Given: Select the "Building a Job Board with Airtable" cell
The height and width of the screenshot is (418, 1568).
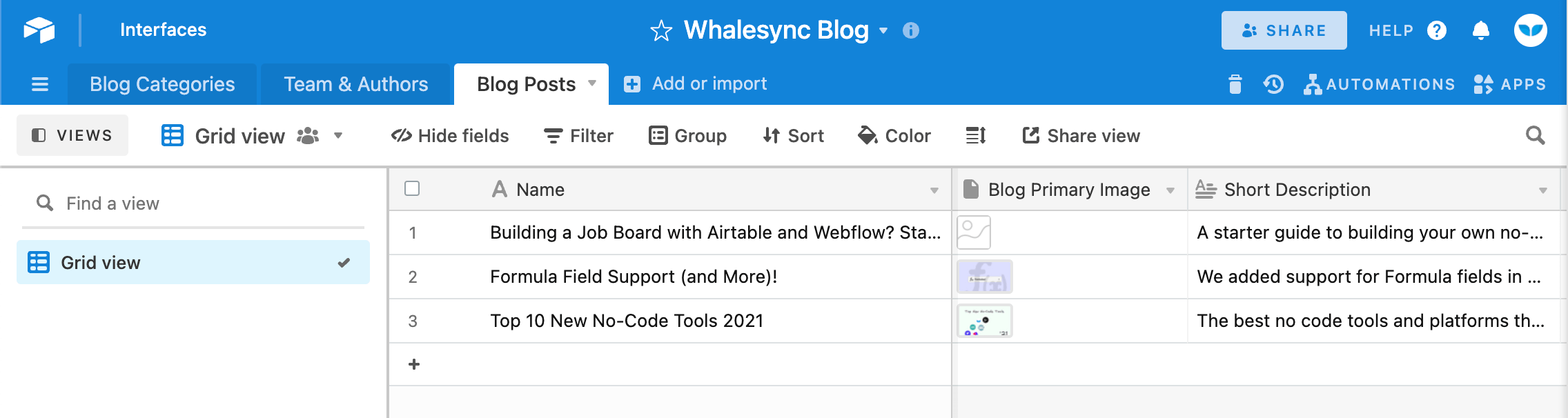Looking at the screenshot, I should pyautogui.click(x=715, y=232).
